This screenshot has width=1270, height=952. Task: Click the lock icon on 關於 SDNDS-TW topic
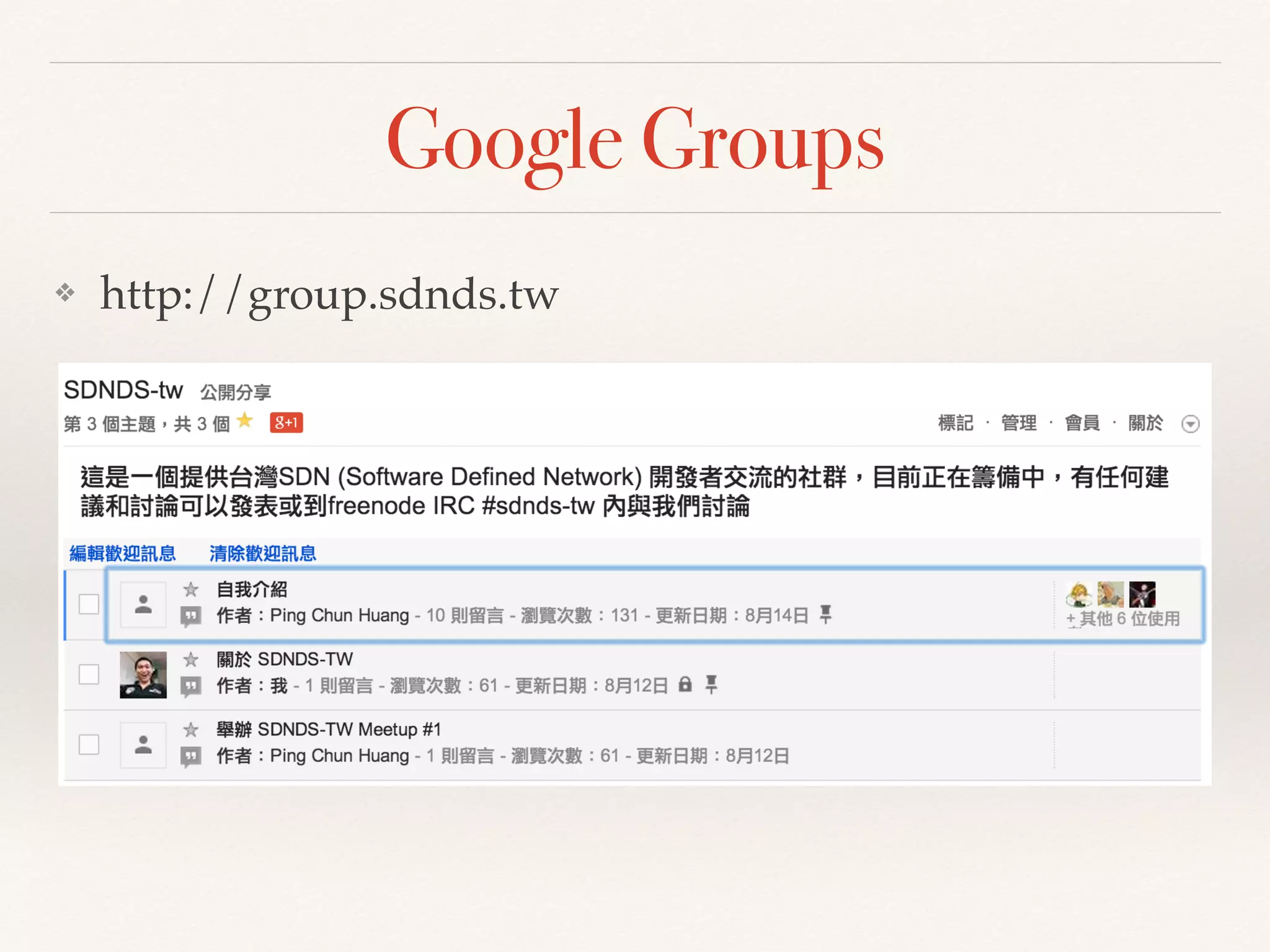pos(685,684)
